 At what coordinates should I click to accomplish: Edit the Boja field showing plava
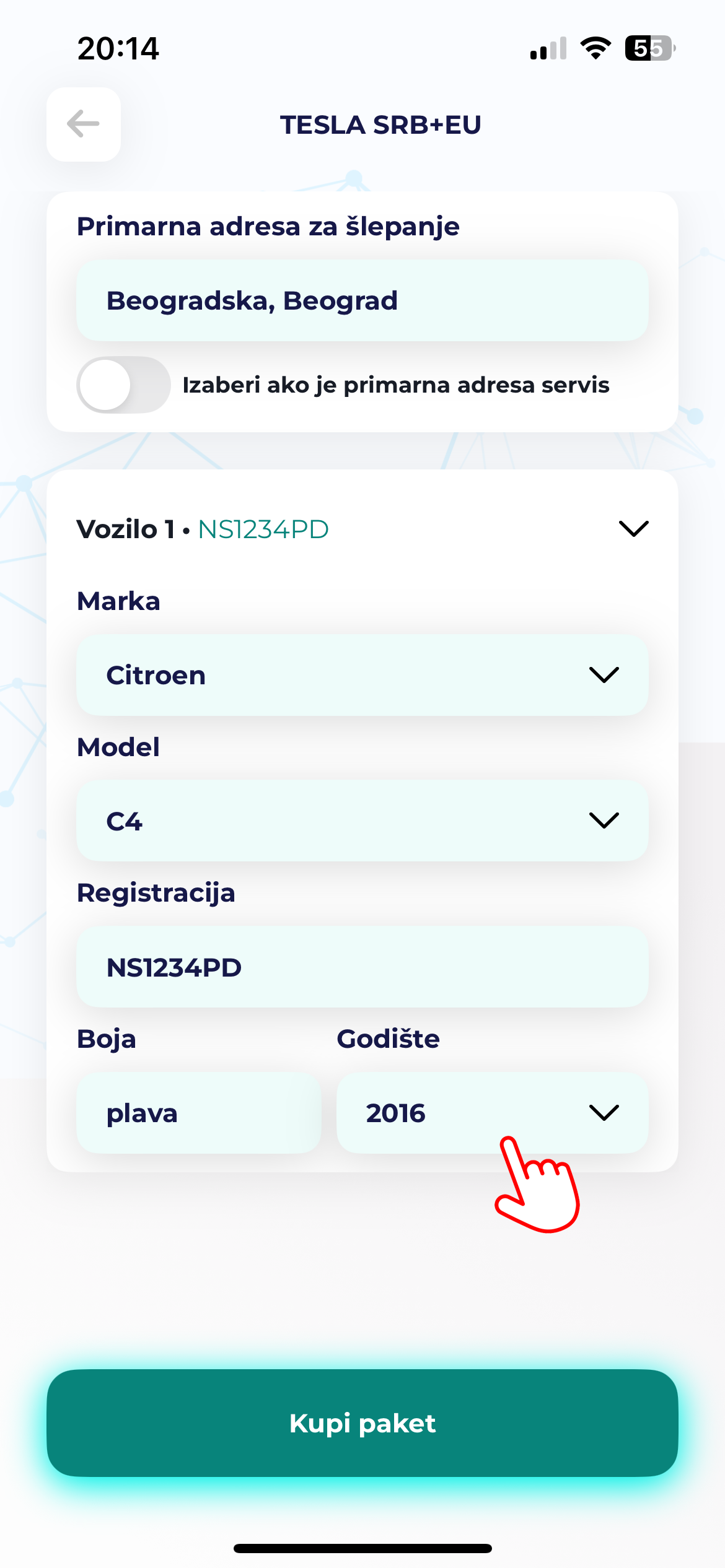(199, 1113)
